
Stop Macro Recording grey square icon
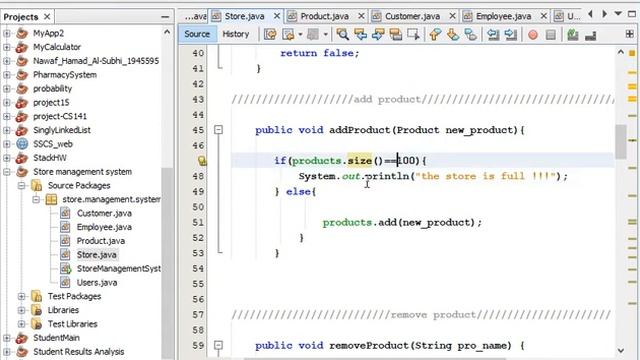coord(551,35)
